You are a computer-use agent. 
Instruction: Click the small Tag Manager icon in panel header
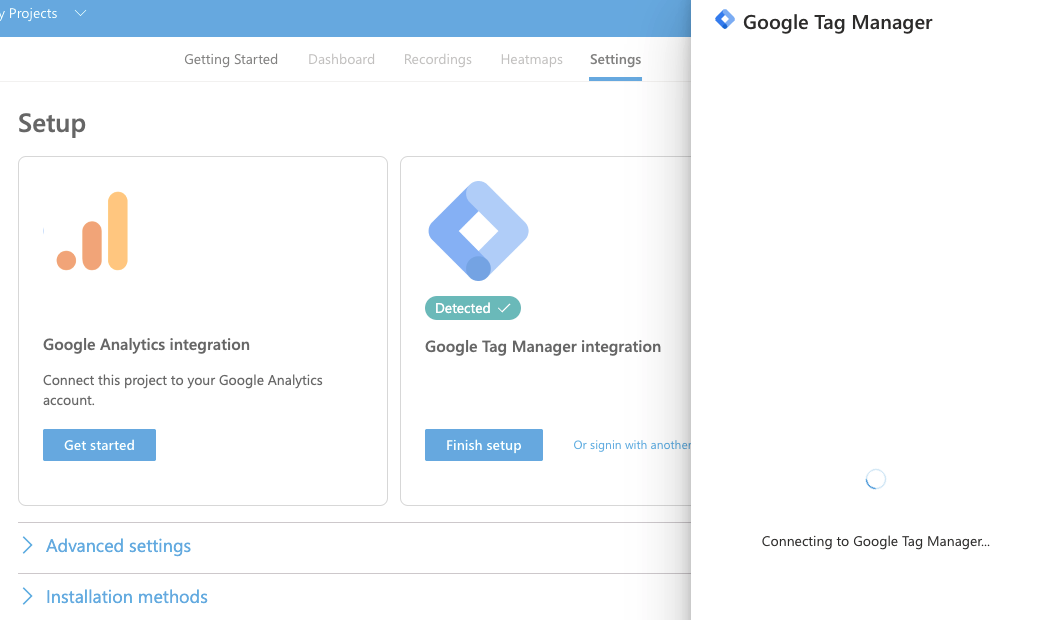[x=725, y=21]
